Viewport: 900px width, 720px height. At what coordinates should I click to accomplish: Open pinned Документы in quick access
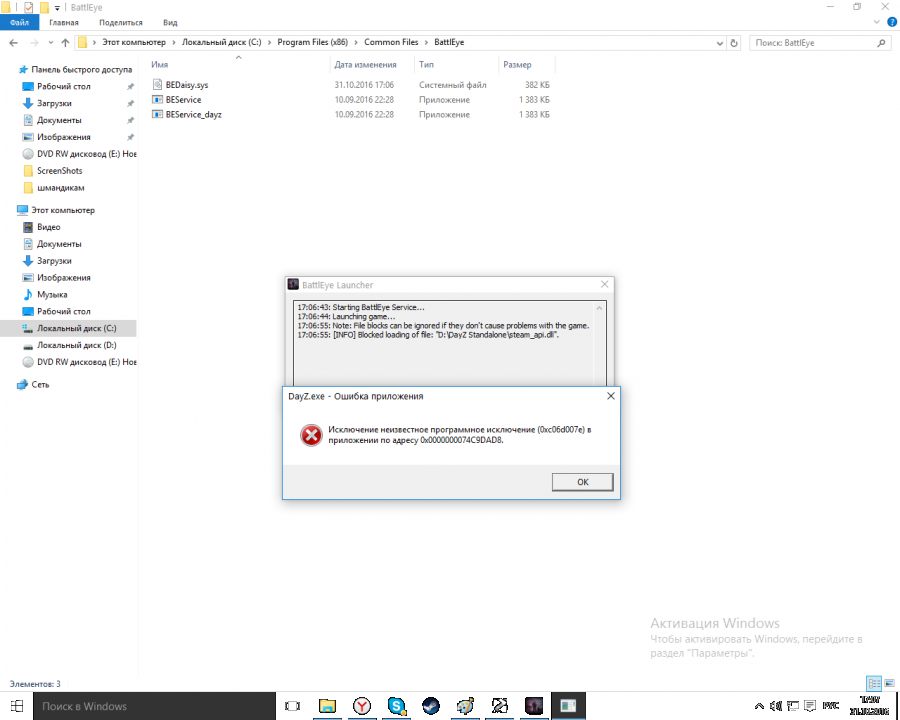59,120
